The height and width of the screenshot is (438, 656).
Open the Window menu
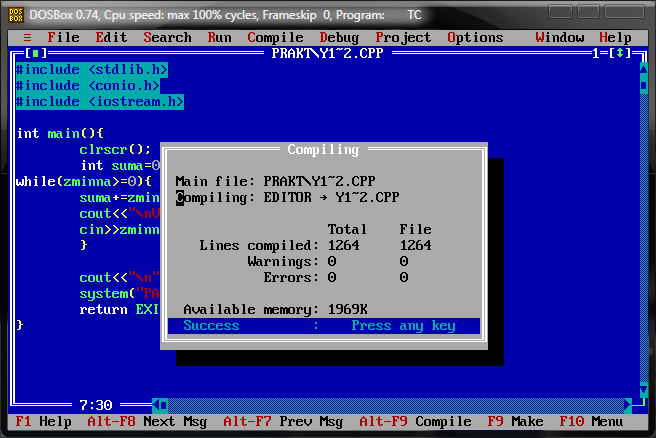[559, 38]
